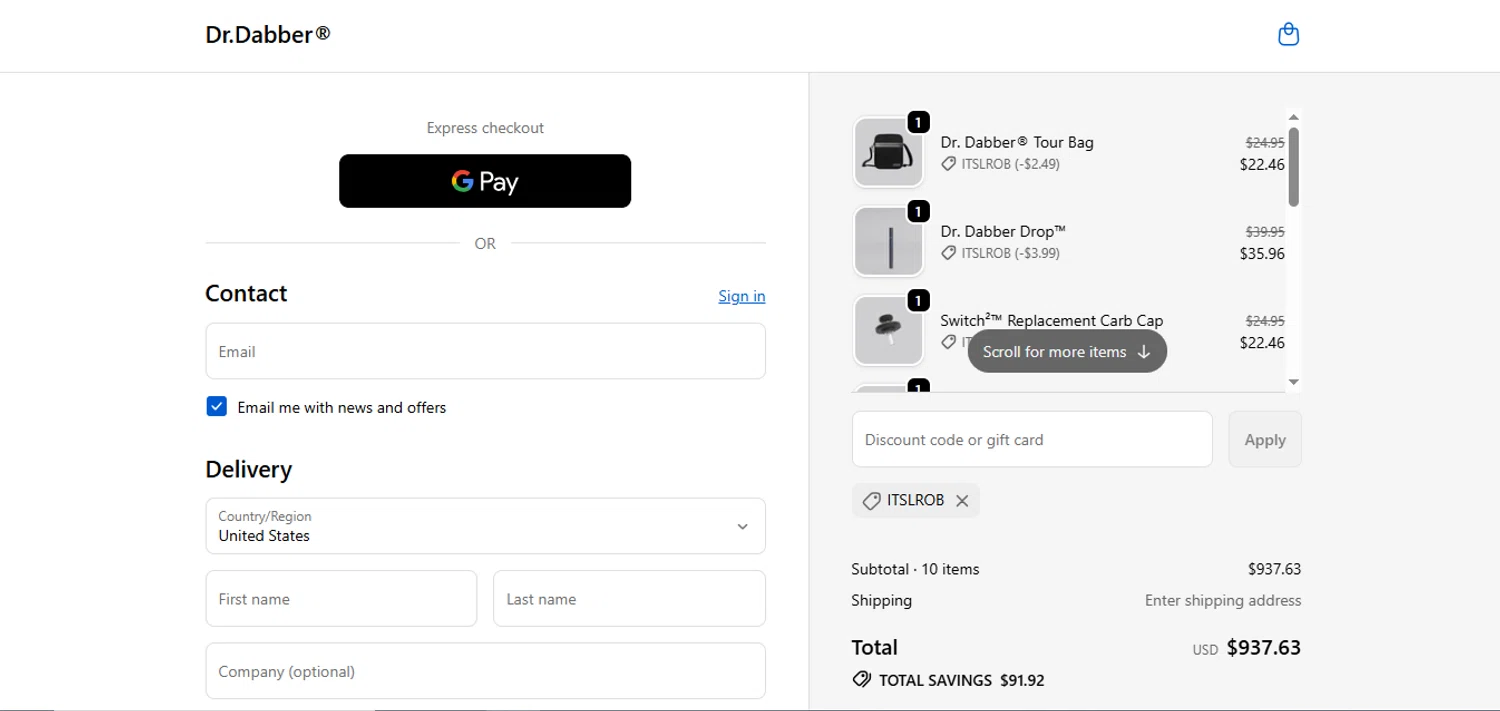Image resolution: width=1500 pixels, height=711 pixels.
Task: Click the Subtotal · 10 items text
Action: coord(915,569)
